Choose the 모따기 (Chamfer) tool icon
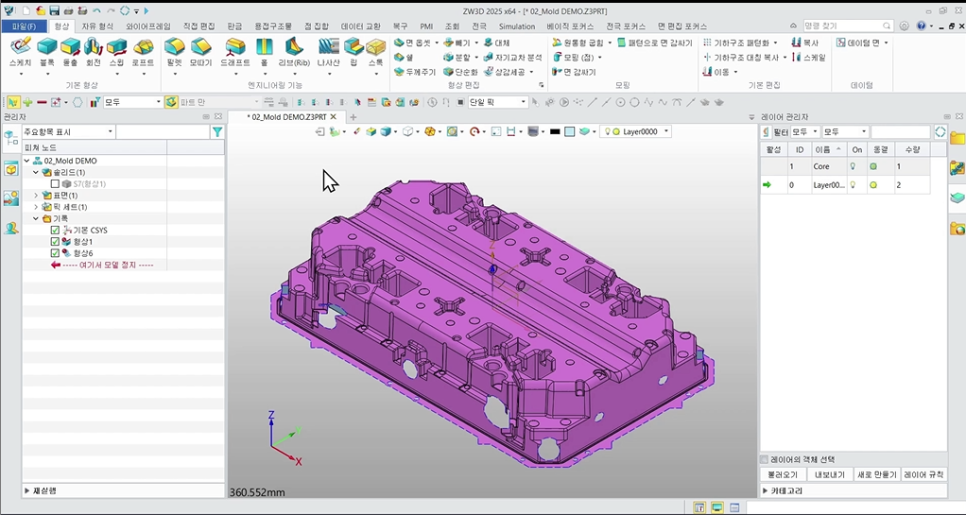Image resolution: width=966 pixels, height=515 pixels. (200, 47)
